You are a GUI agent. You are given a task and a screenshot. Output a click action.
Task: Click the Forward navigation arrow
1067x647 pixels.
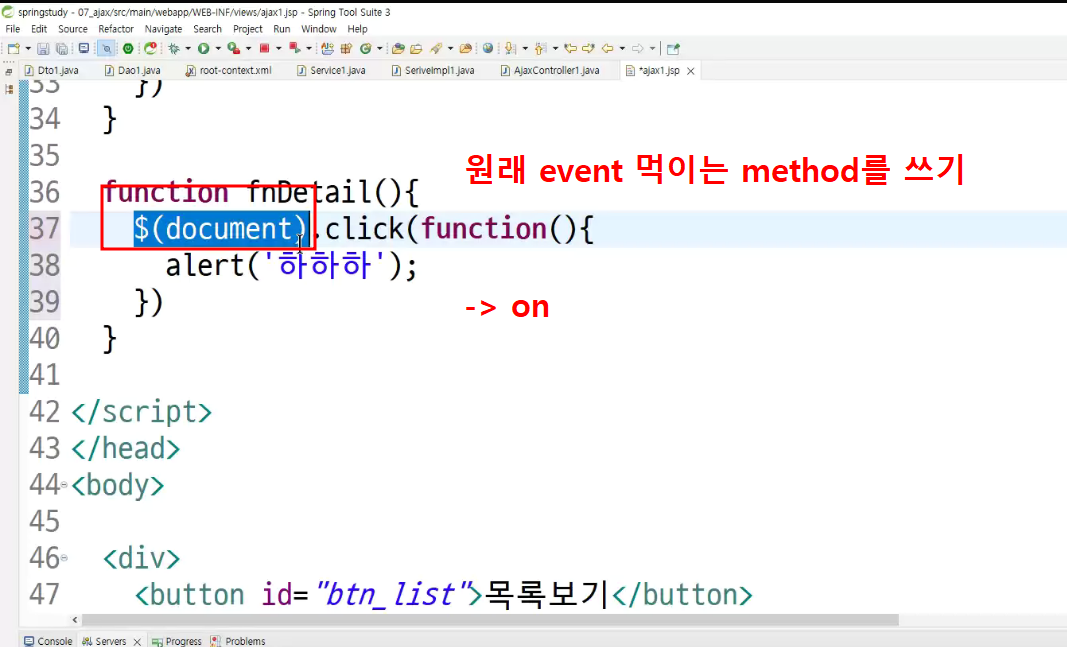pos(638,48)
